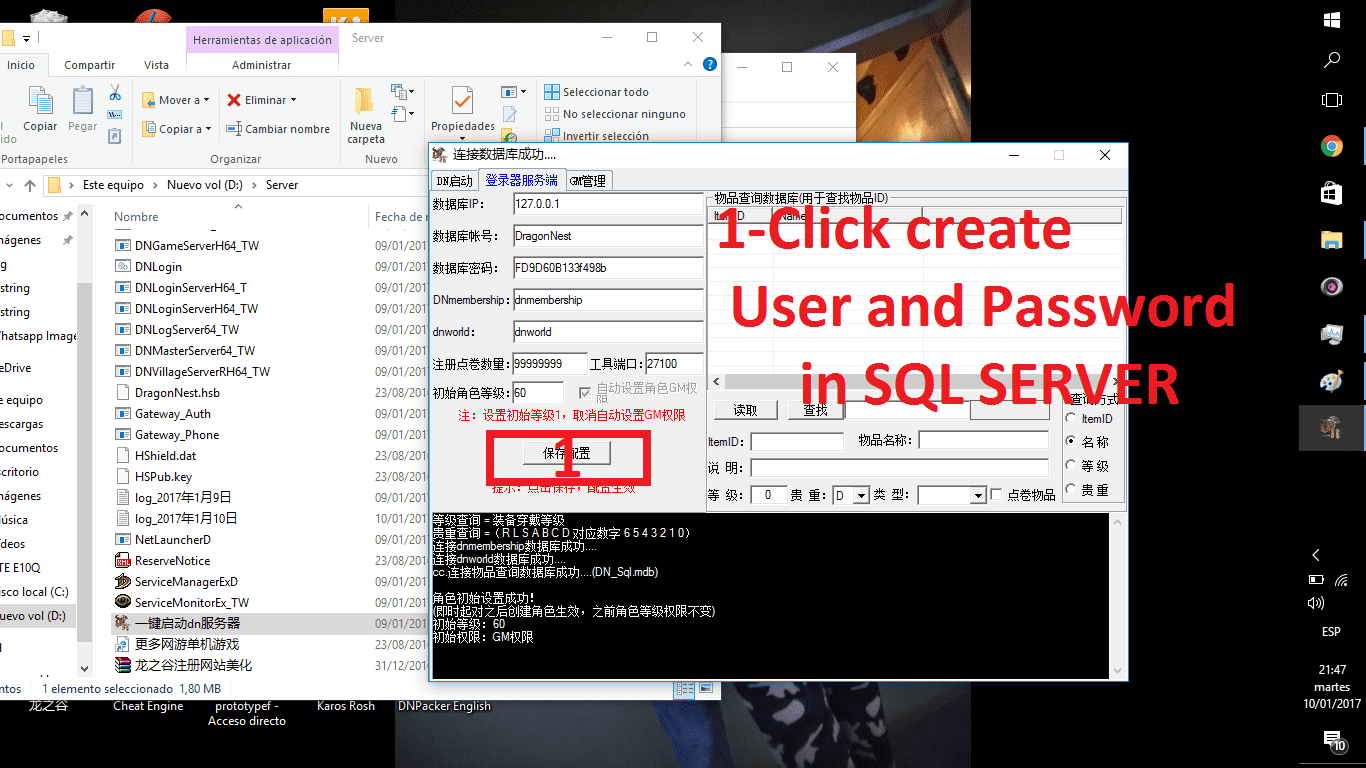
Task: Open File Explorer taskbar icon
Action: pos(1332,240)
